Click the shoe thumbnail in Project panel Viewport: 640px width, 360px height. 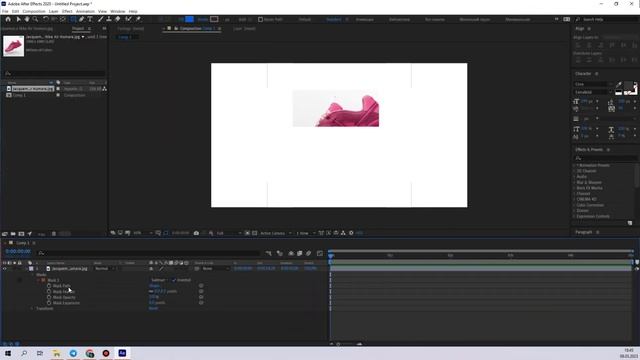(13, 46)
